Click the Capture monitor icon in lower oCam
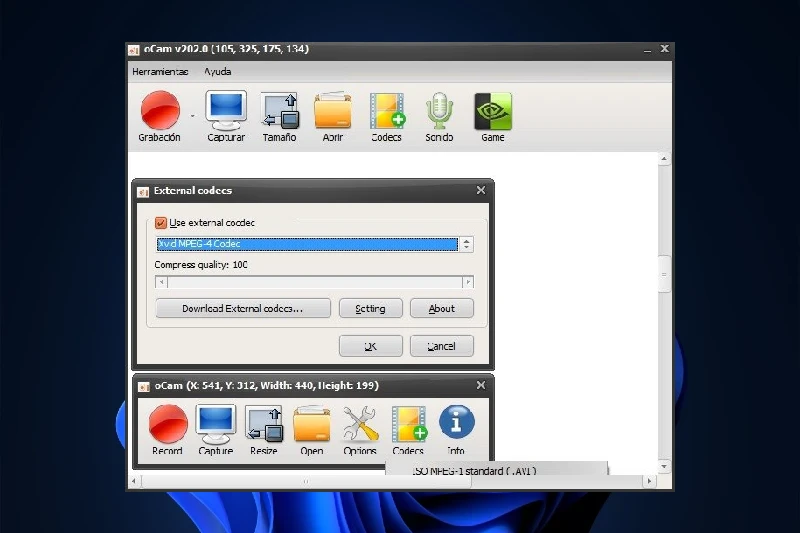Viewport: 800px width, 533px height. (x=216, y=424)
